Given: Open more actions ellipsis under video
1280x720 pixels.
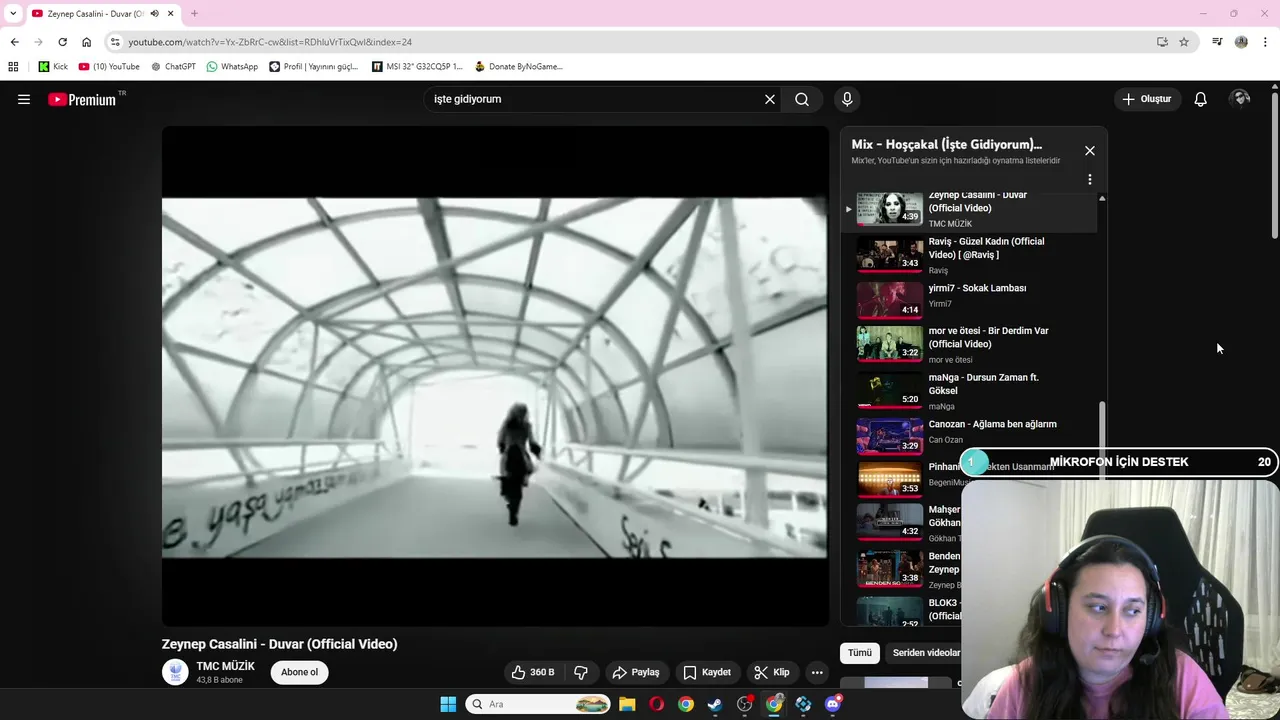Looking at the screenshot, I should (x=817, y=672).
